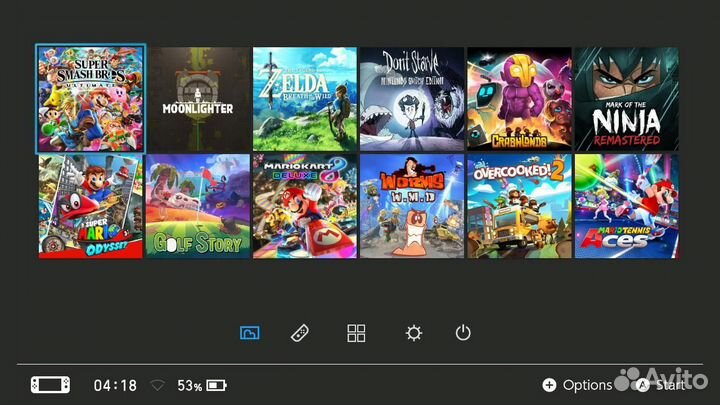Screen dimensions: 720x405
Task: Click the plus Options icon
Action: pyautogui.click(x=549, y=385)
